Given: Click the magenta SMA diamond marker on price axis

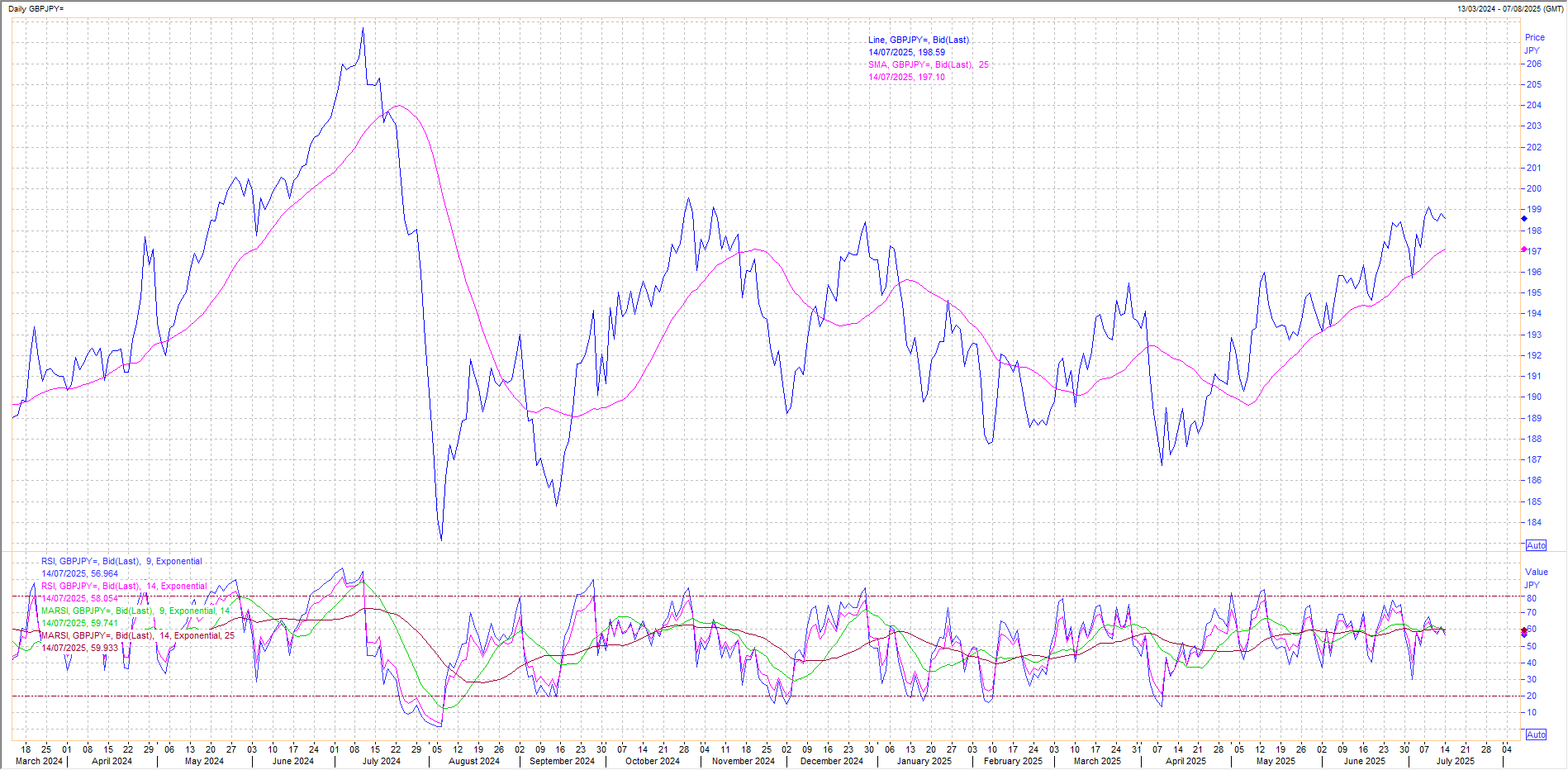Looking at the screenshot, I should [x=1524, y=250].
